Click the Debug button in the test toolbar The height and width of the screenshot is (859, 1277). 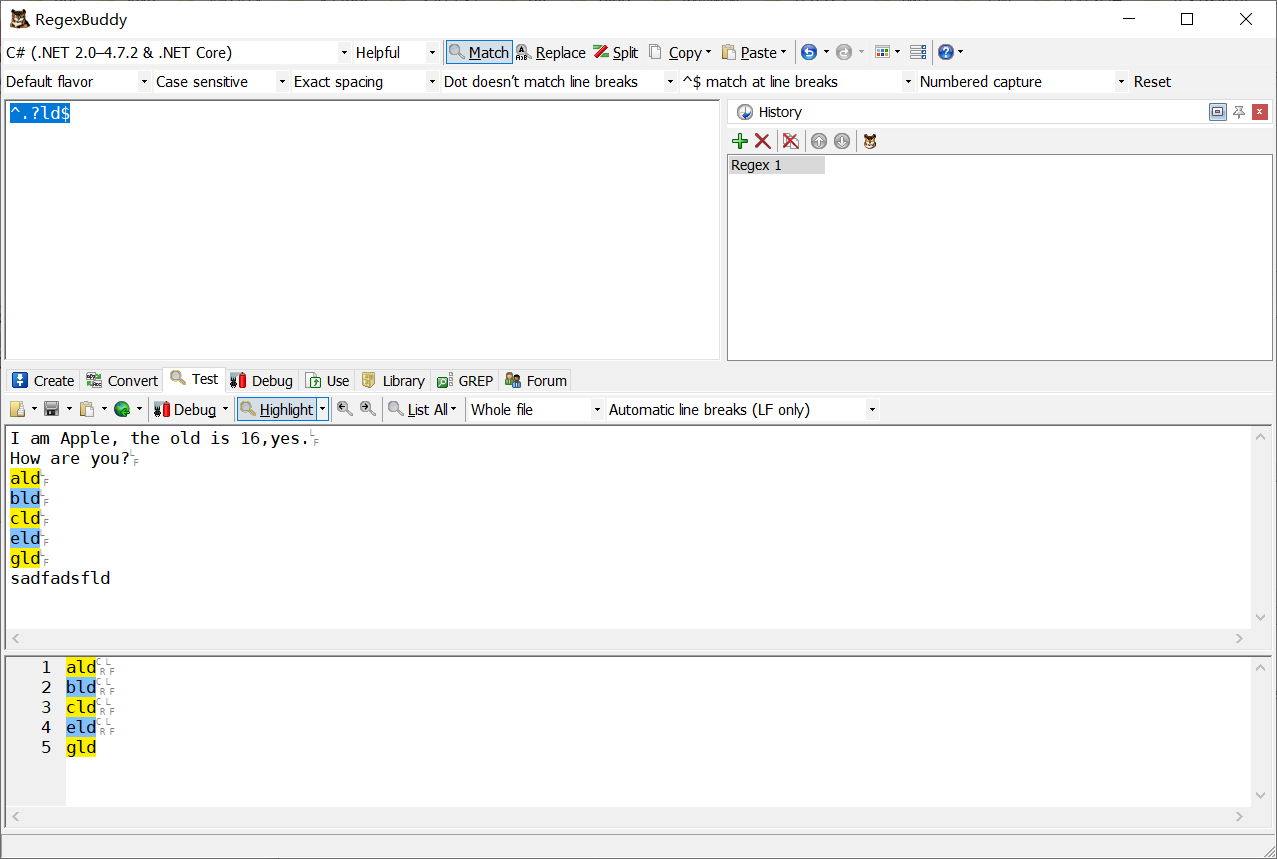coord(185,409)
